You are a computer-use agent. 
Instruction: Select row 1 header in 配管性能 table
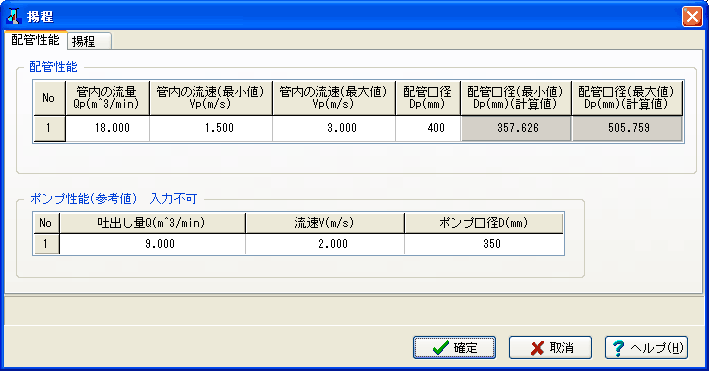[50, 128]
